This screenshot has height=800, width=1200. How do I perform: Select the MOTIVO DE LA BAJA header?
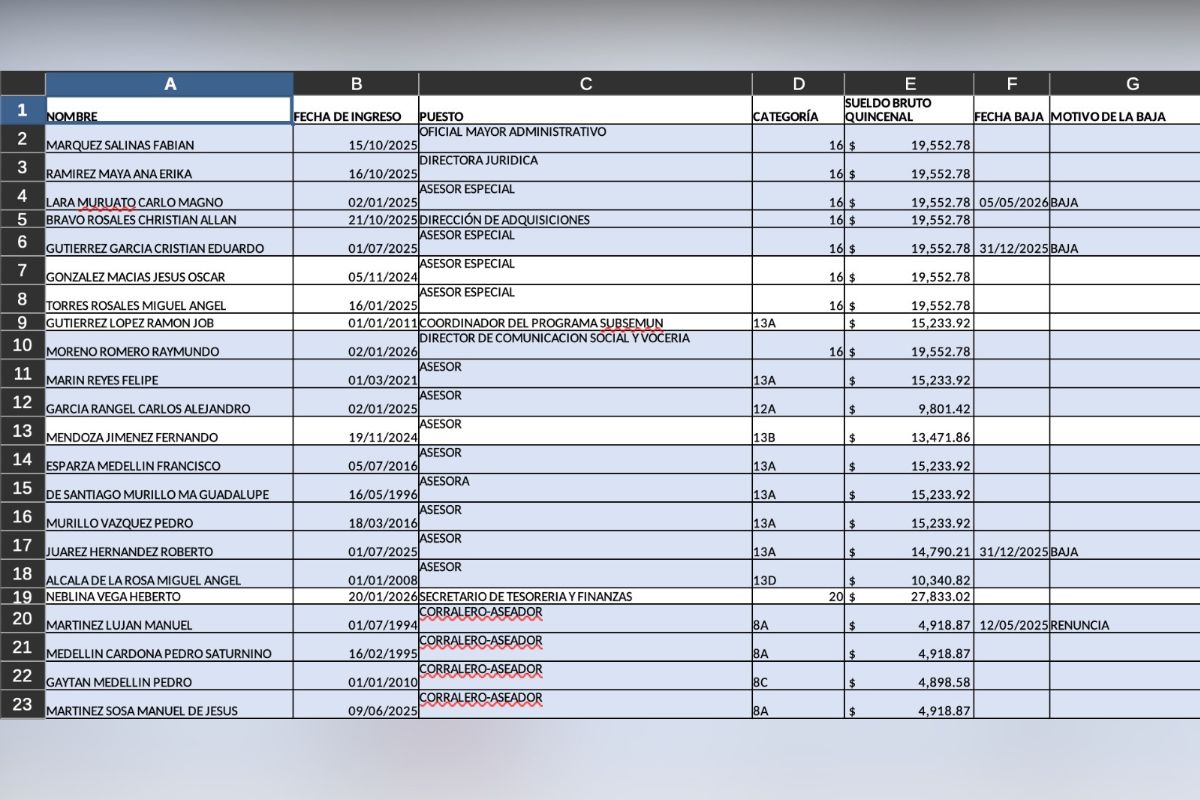tap(1125, 110)
